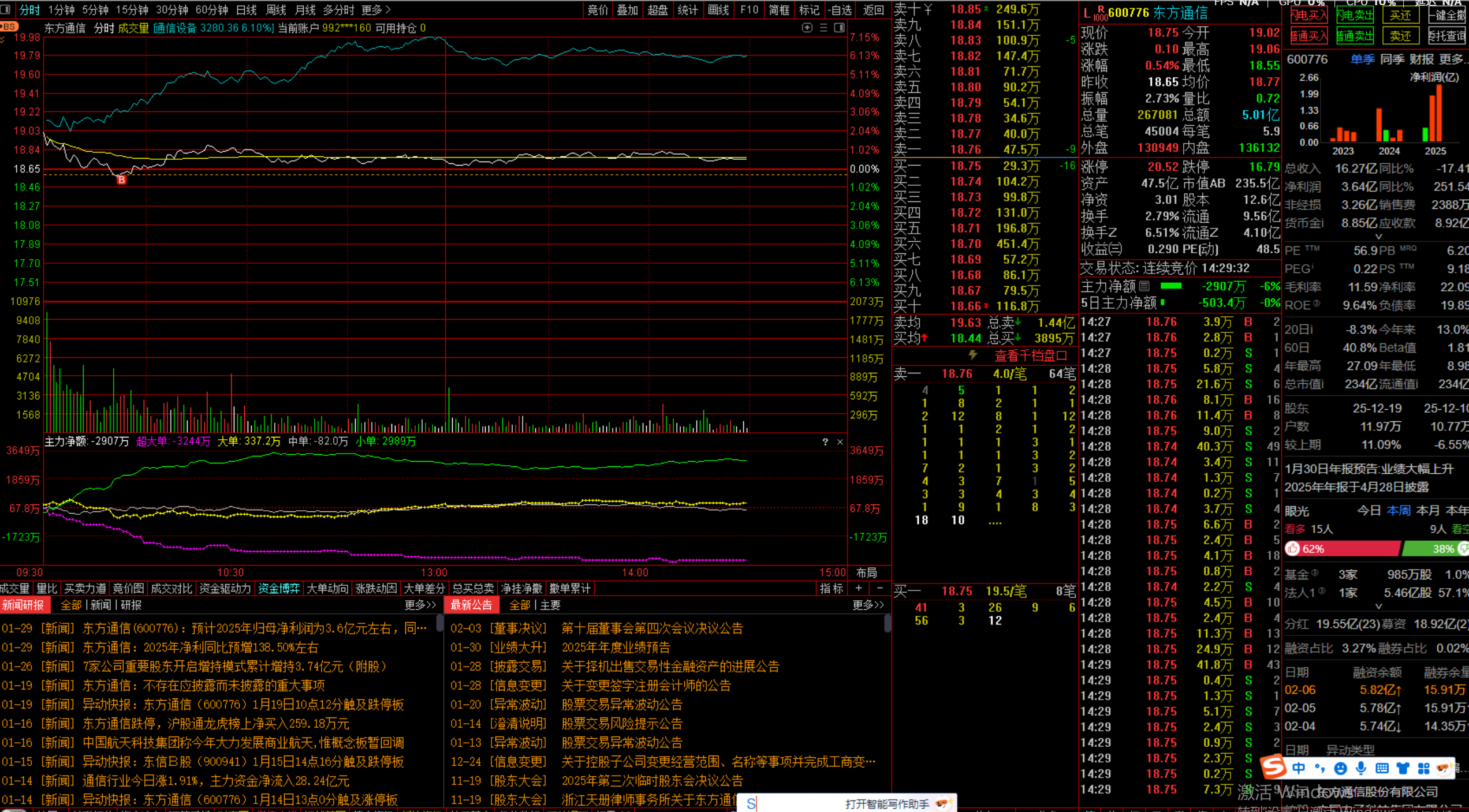Toggle the -自选 watchlist button
Screen dimensions: 1469x812
(840, 10)
